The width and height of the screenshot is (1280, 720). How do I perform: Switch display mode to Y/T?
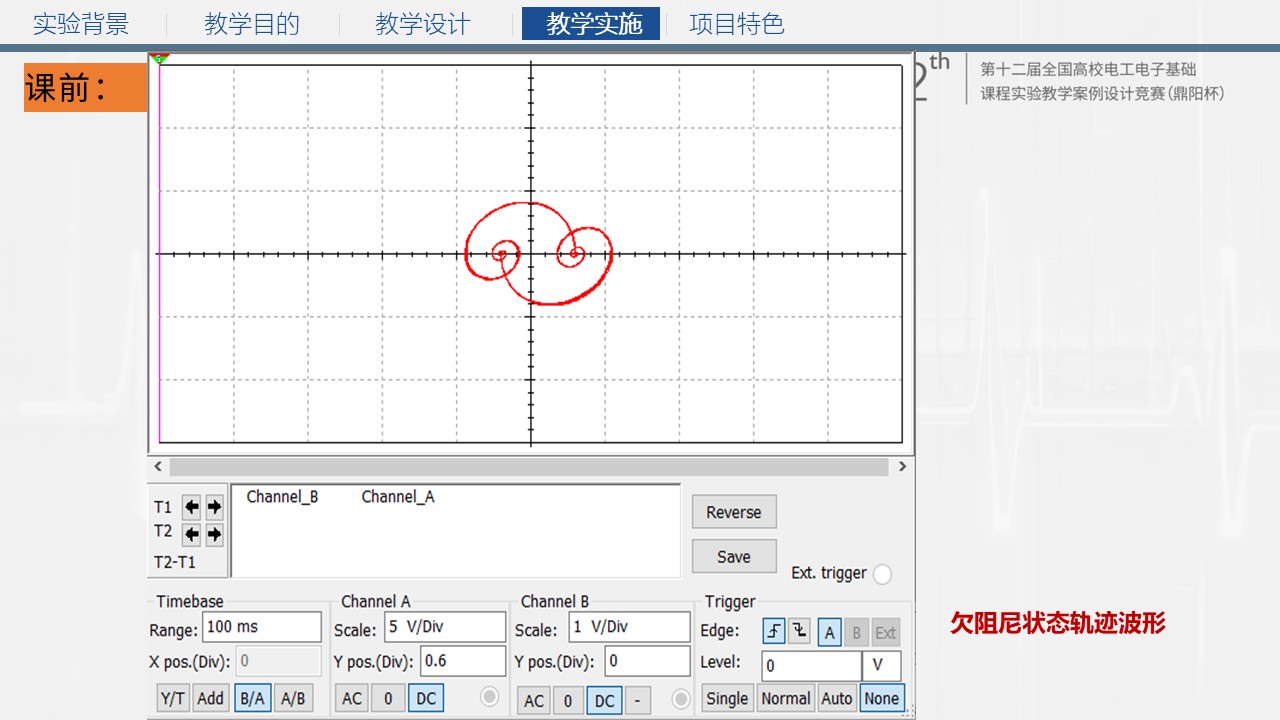coord(174,699)
